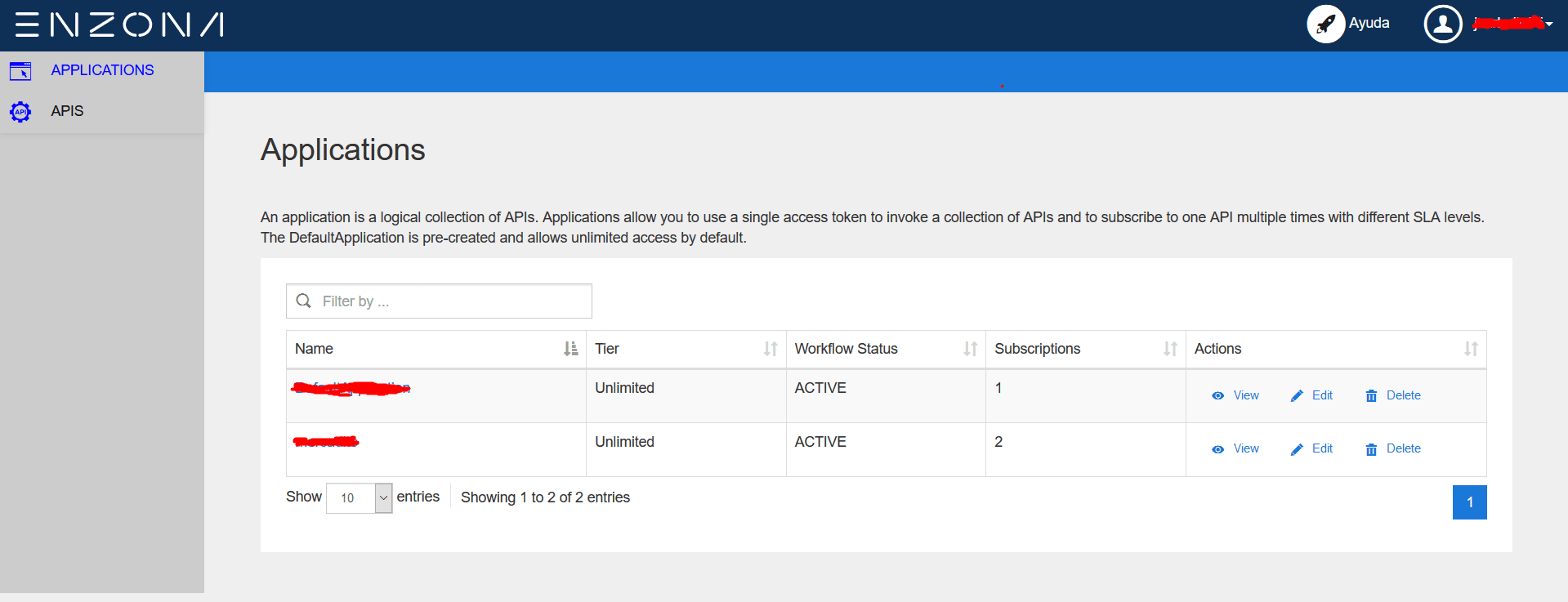Click the Subscriptions header text
Screen dimensions: 1568x602
click(x=1038, y=349)
